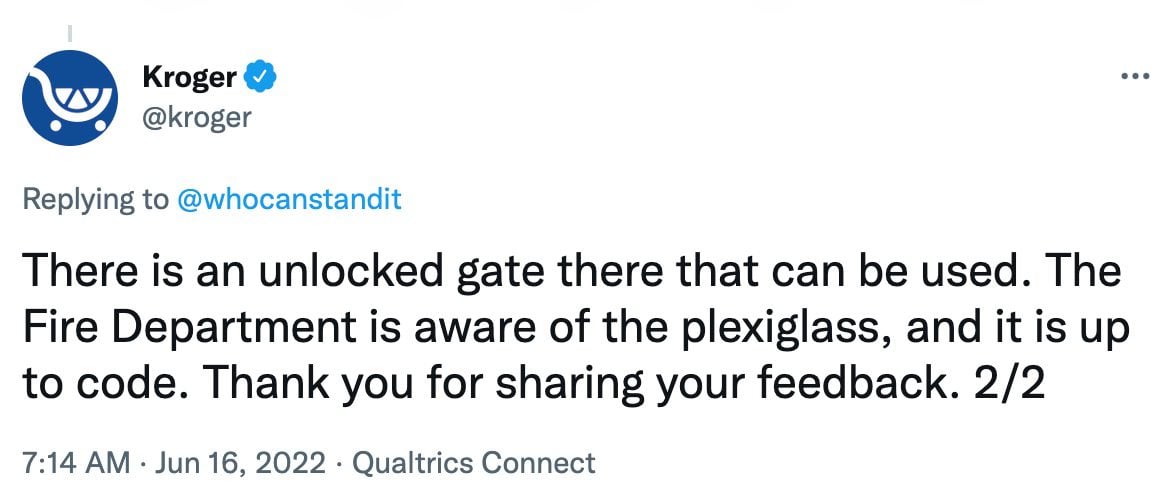
Task: Click the @kroger handle
Action: (x=198, y=117)
